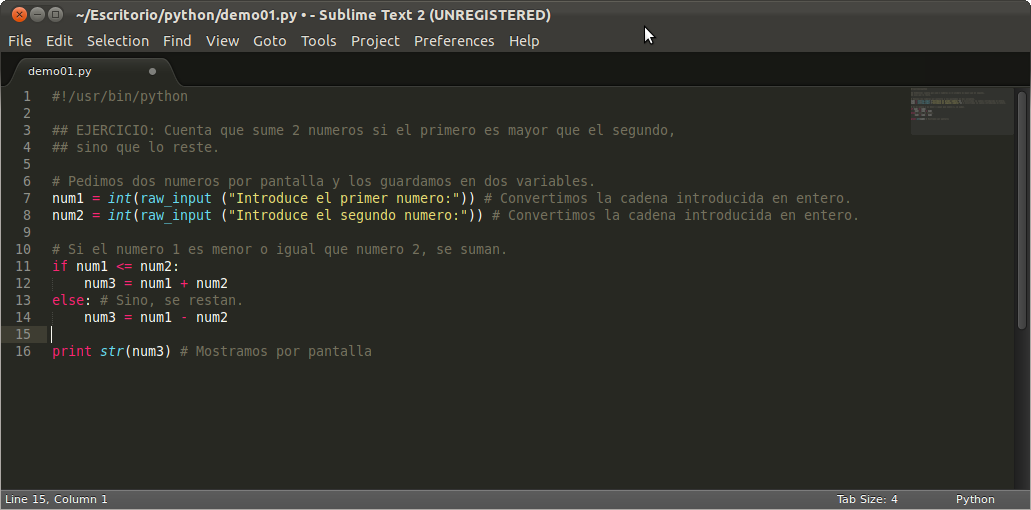Click 'num3 = num1 + num2' on line 12
This screenshot has height=510, width=1031.
click(156, 283)
